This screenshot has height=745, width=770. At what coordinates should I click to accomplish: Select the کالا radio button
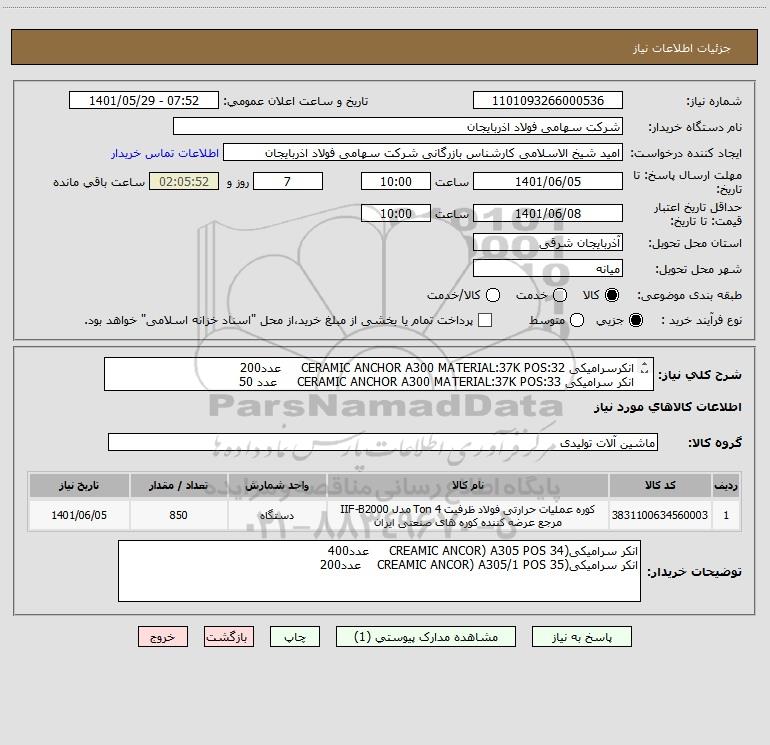pos(612,295)
